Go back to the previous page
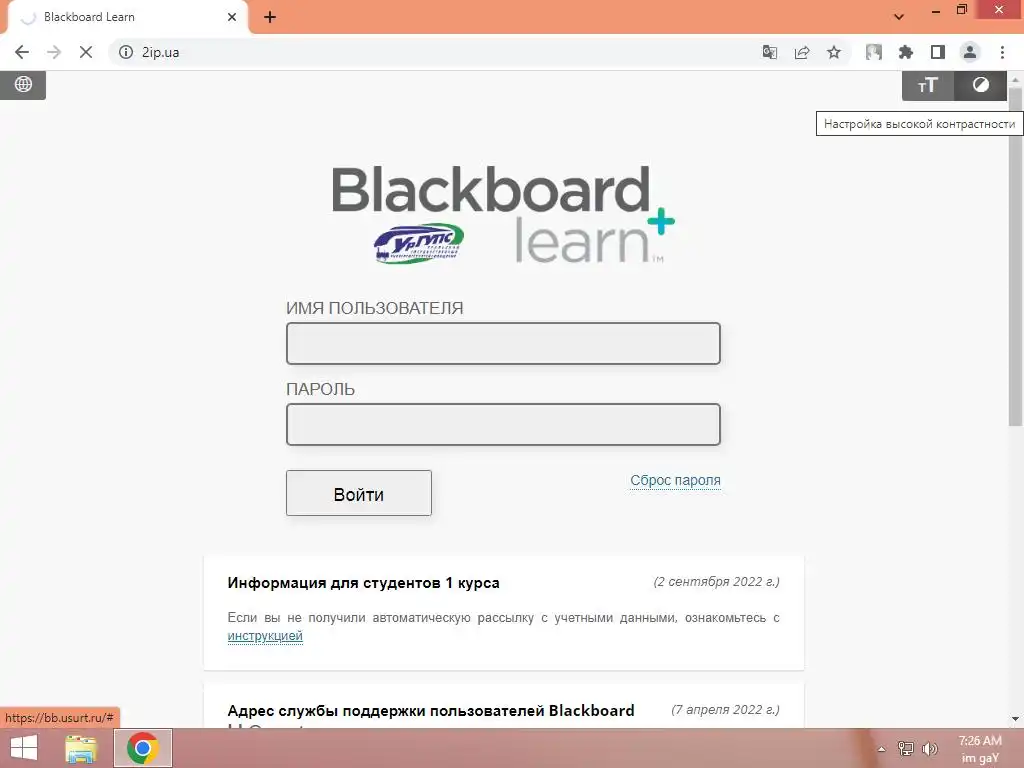 [x=22, y=52]
